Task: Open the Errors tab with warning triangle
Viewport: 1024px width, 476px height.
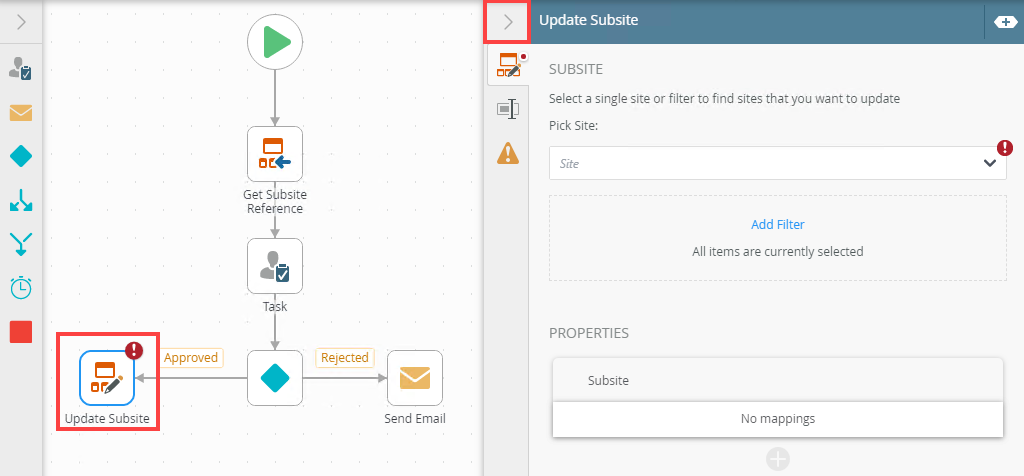Action: tap(508, 153)
